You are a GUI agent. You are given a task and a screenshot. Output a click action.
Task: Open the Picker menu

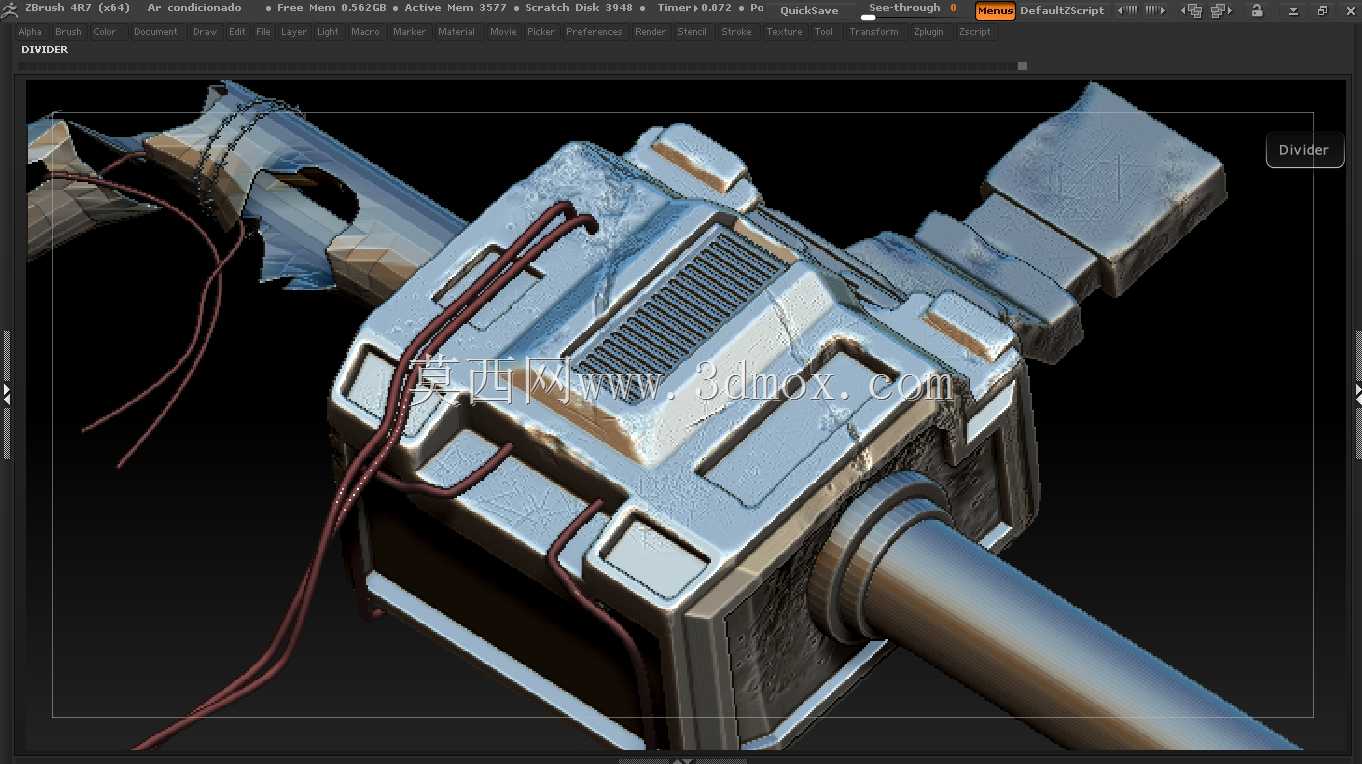541,32
